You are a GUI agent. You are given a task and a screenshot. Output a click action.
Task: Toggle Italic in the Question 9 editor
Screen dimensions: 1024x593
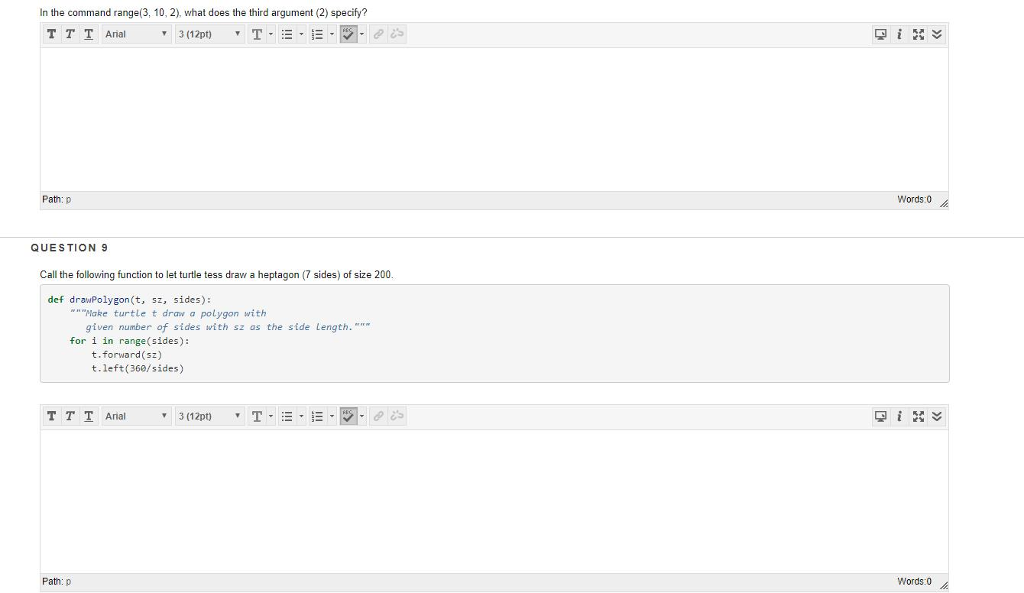(70, 416)
